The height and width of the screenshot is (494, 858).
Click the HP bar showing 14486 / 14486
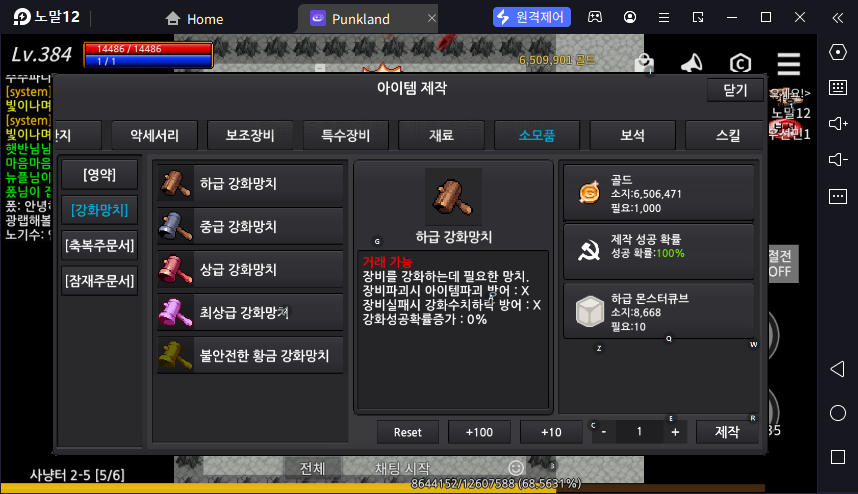[148, 49]
